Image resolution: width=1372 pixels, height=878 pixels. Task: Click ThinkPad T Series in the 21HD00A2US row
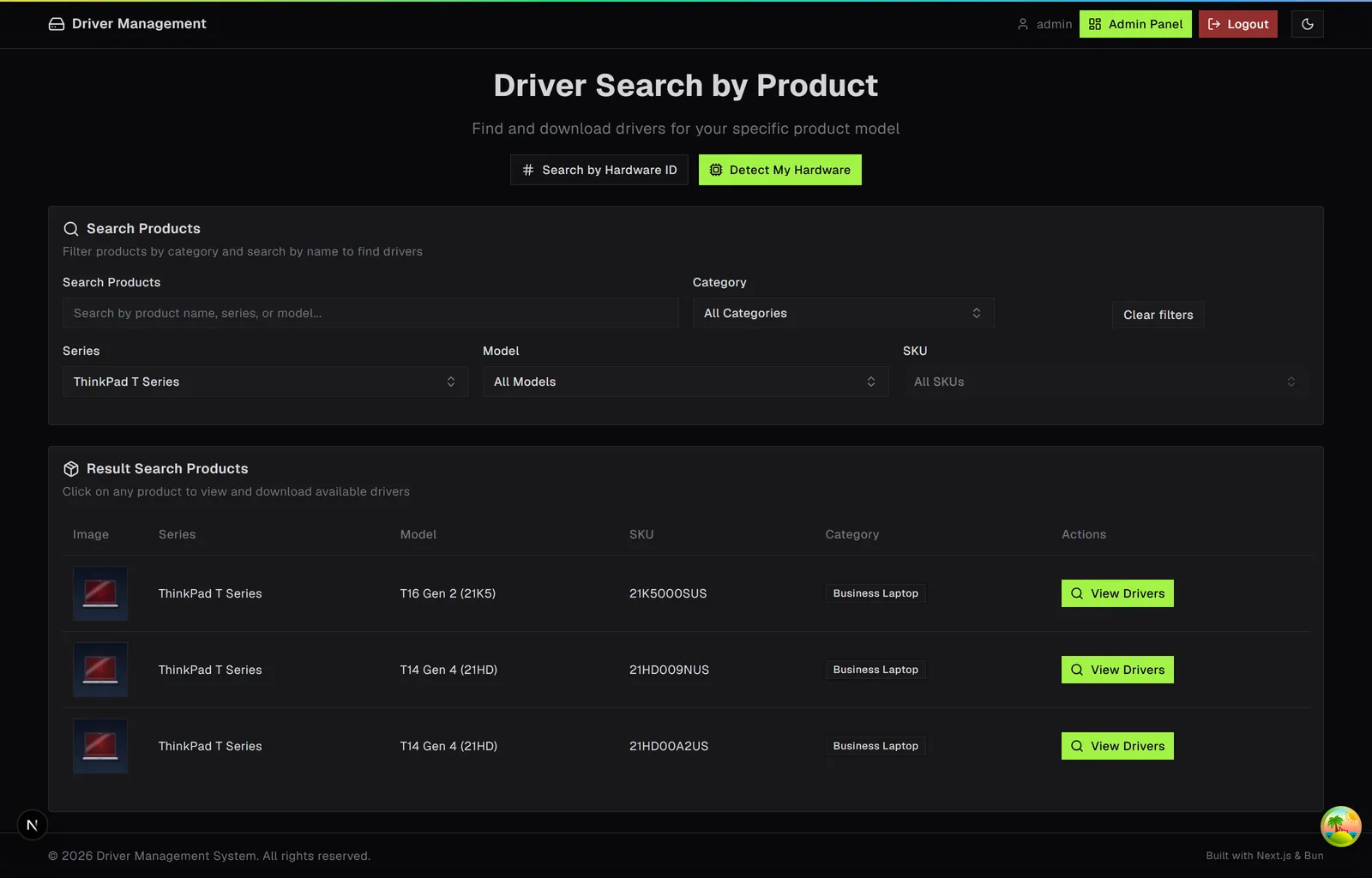(x=210, y=746)
